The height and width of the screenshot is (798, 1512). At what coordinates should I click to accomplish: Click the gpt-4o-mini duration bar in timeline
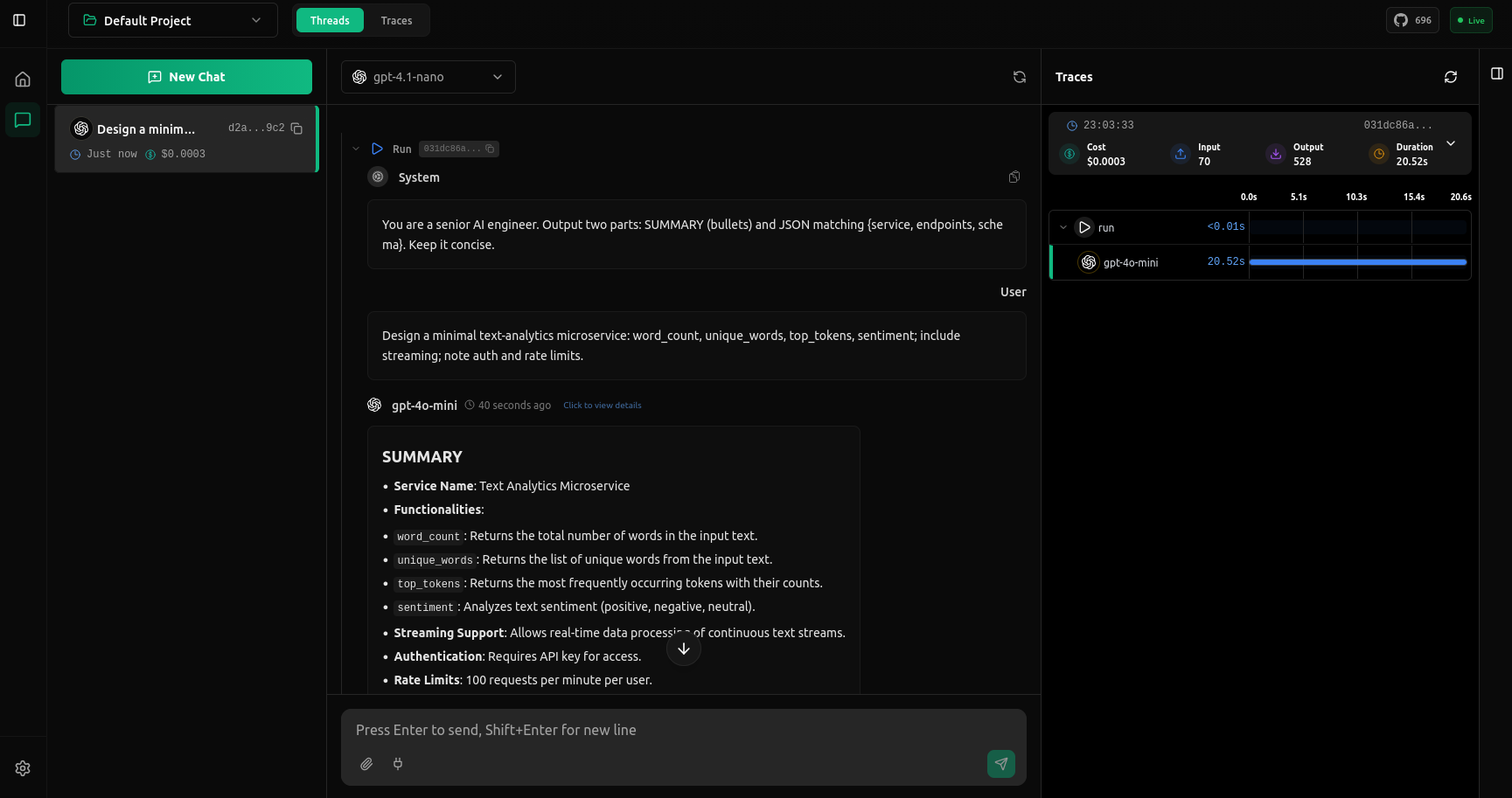[x=1357, y=262]
